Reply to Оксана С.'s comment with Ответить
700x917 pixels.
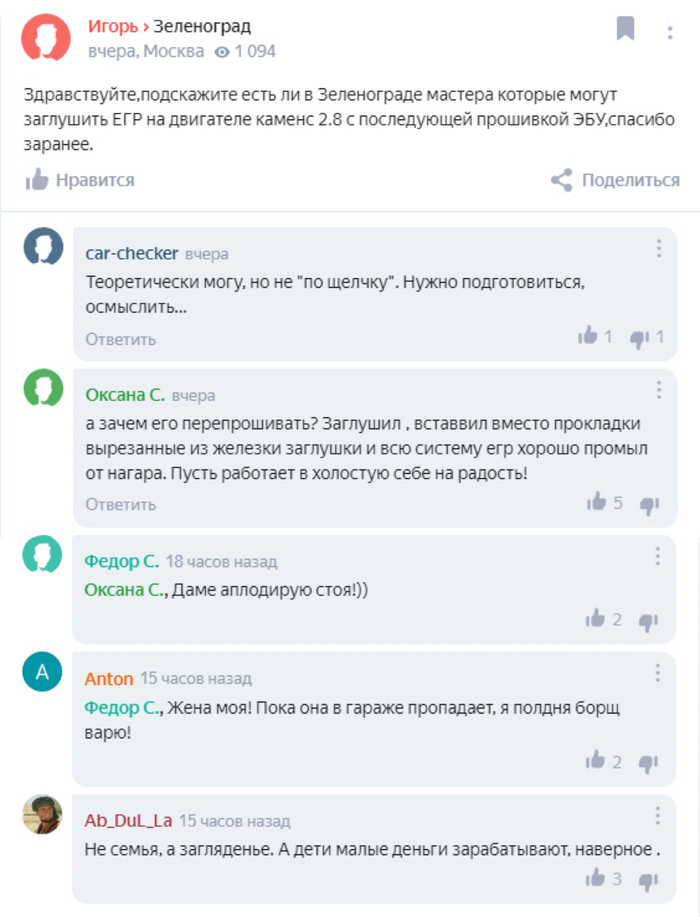point(120,503)
